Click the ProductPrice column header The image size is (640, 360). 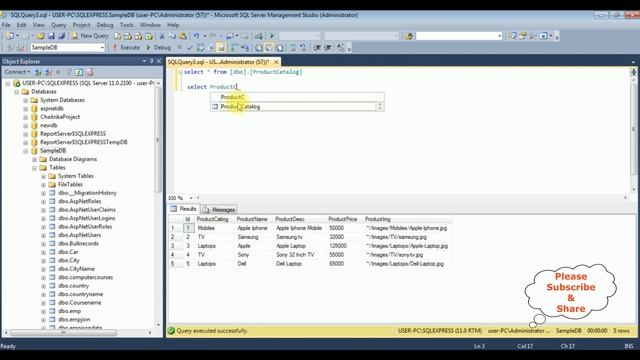pyautogui.click(x=343, y=219)
